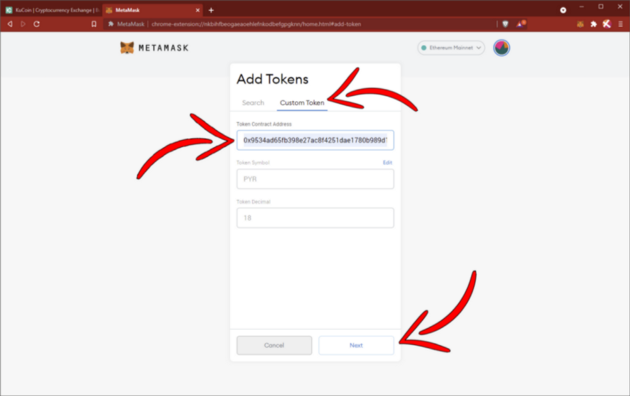Click the Token Contract Address field

coord(315,140)
